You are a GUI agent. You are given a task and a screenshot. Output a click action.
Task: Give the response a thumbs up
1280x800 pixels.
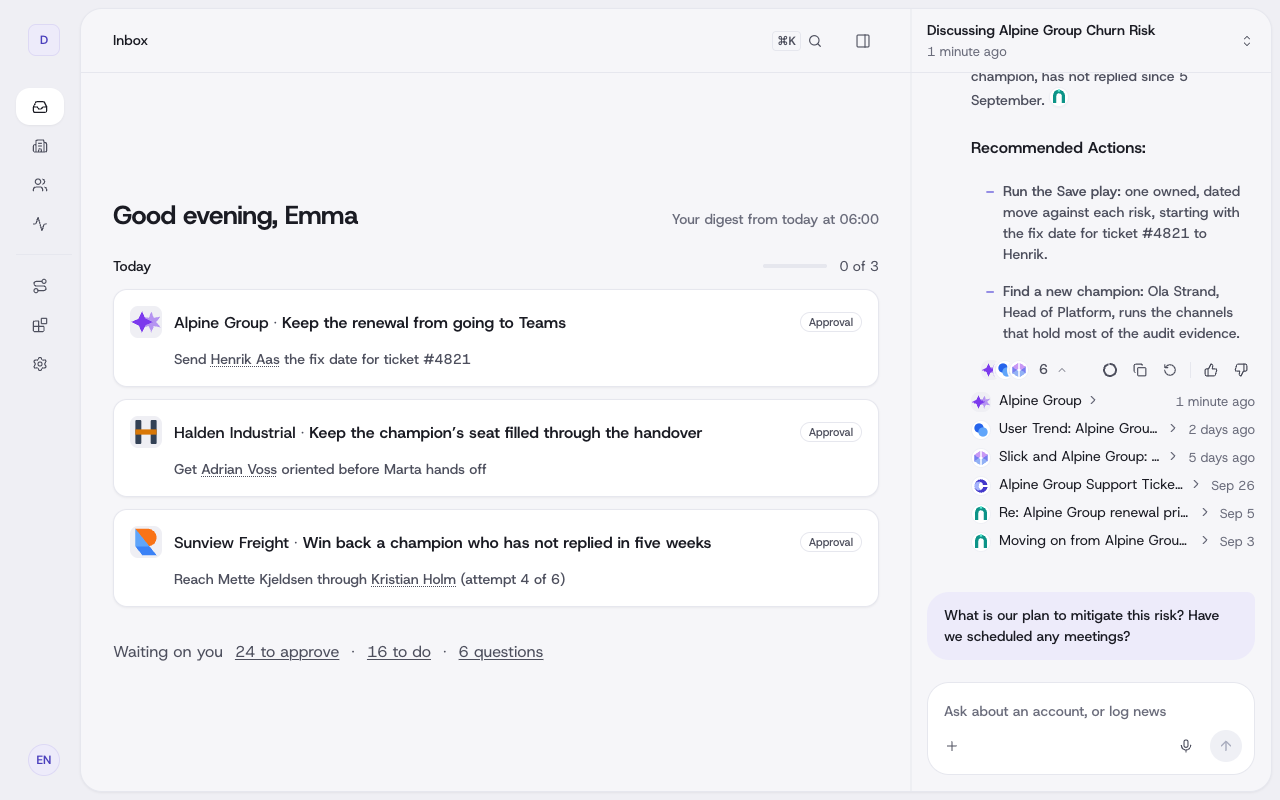point(1211,370)
